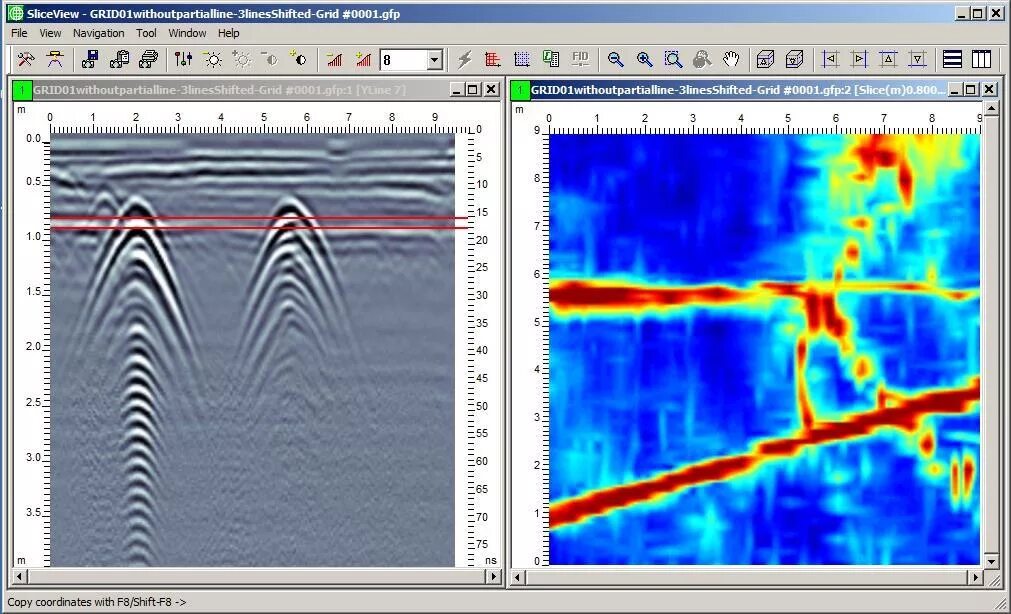The height and width of the screenshot is (614, 1011).
Task: Click right scroll arrow of slice window
Action: [977, 577]
